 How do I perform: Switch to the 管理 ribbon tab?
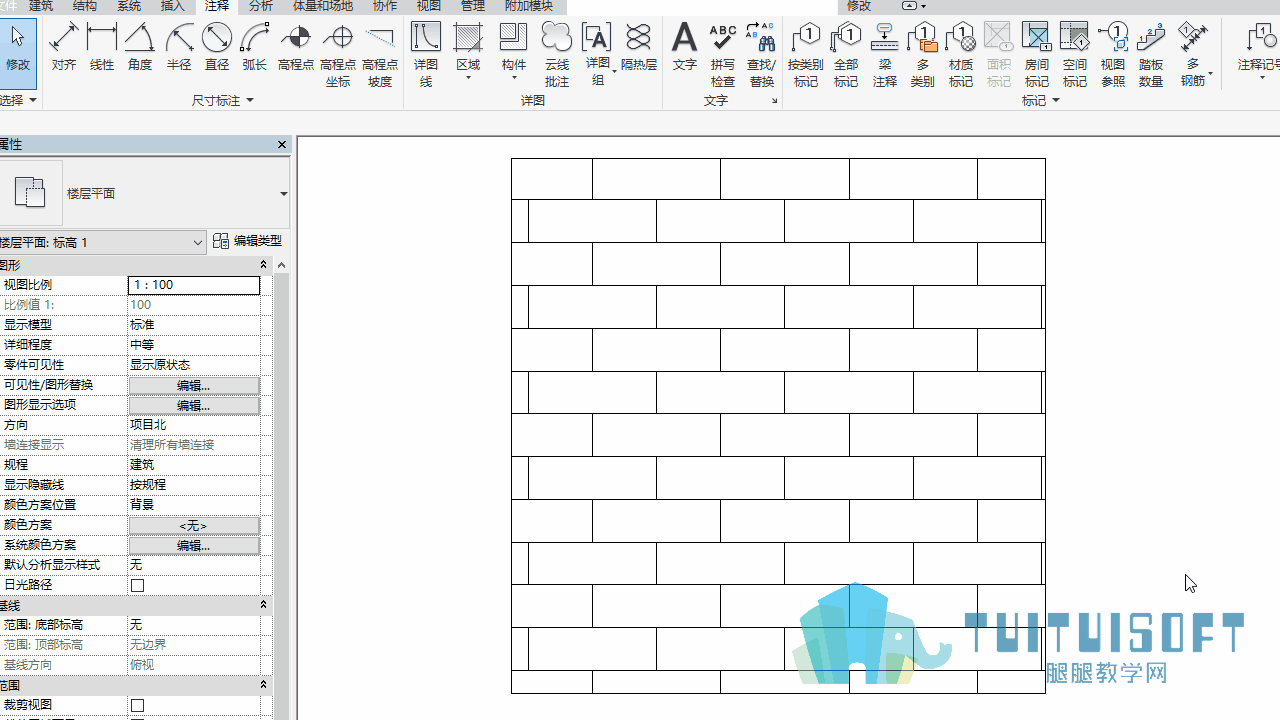coord(473,6)
